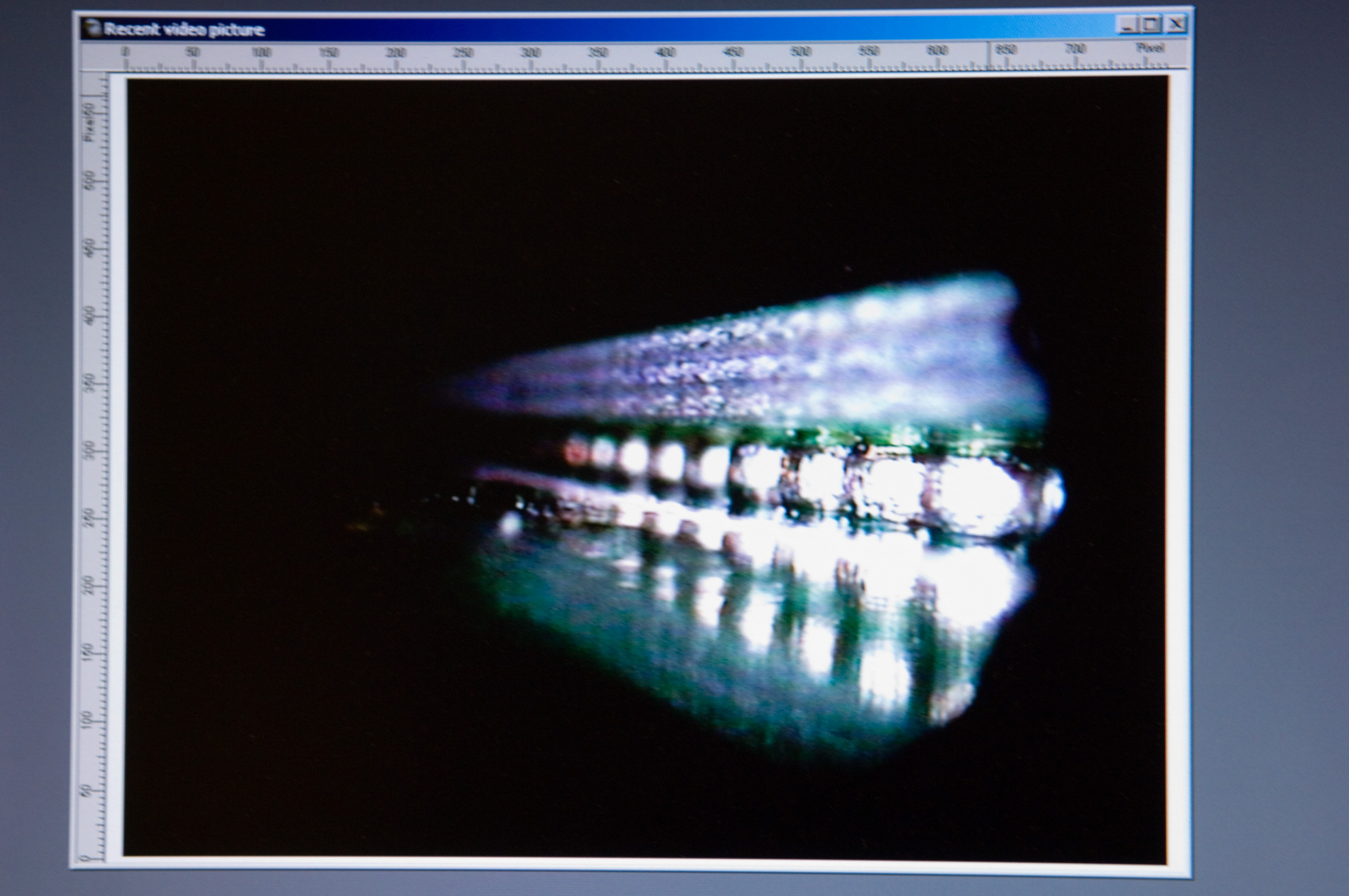Click the Recent video picture title bar text
This screenshot has width=1349, height=896.
coord(184,30)
